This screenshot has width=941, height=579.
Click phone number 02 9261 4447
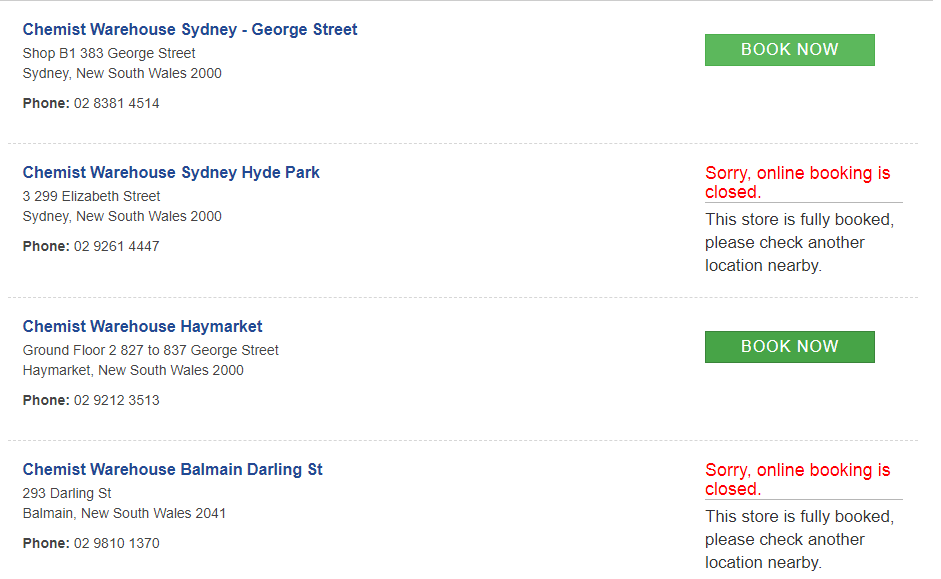pyautogui.click(x=116, y=247)
